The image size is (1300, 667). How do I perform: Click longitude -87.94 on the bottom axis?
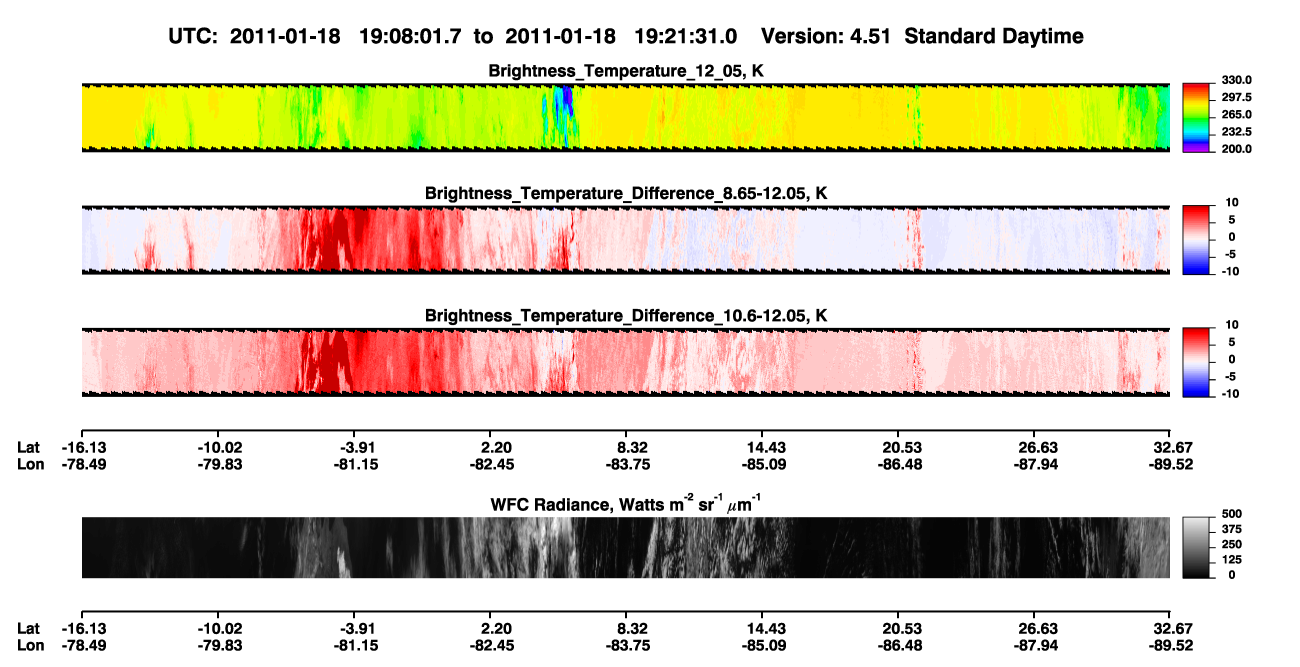pos(1036,646)
